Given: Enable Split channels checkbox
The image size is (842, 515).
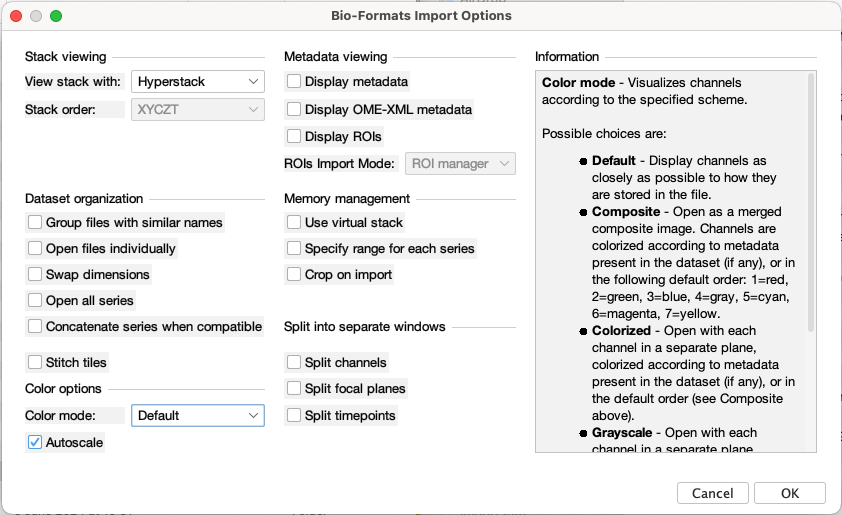Looking at the screenshot, I should (x=294, y=362).
